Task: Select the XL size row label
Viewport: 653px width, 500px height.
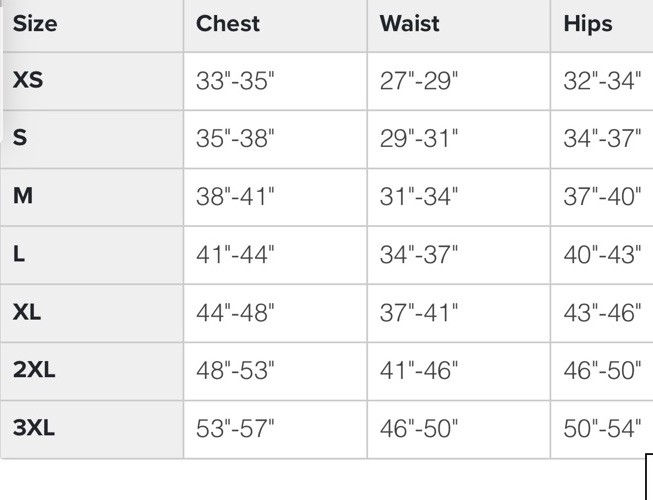Action: click(x=27, y=313)
